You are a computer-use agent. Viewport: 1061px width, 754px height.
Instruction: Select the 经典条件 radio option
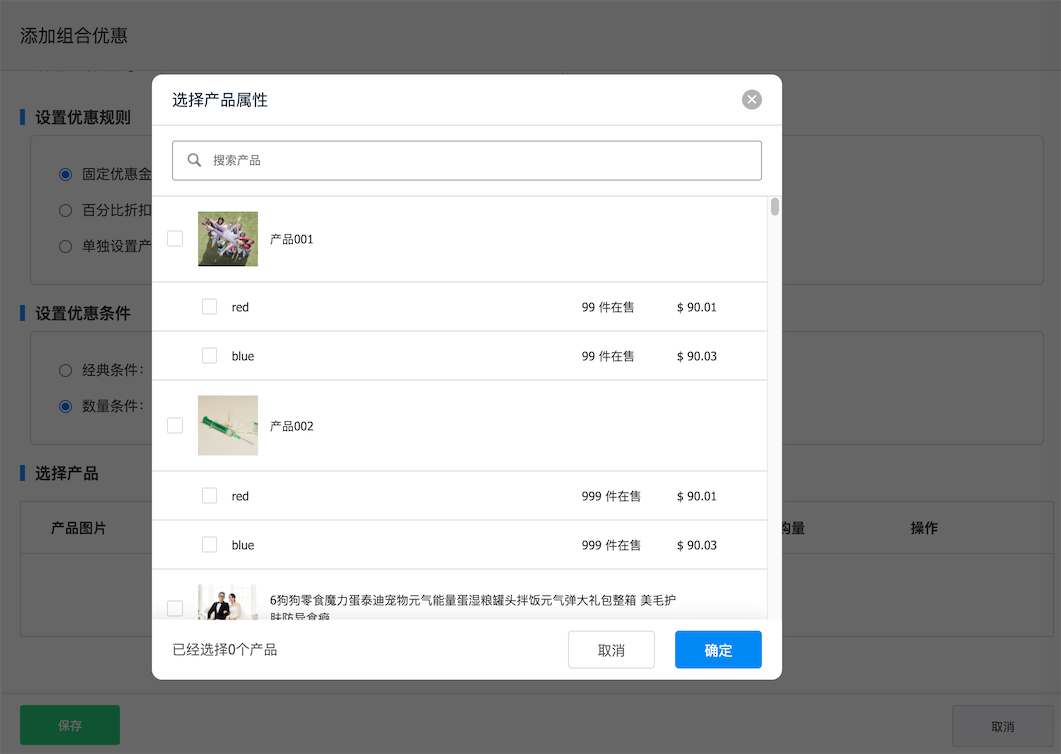click(x=64, y=369)
